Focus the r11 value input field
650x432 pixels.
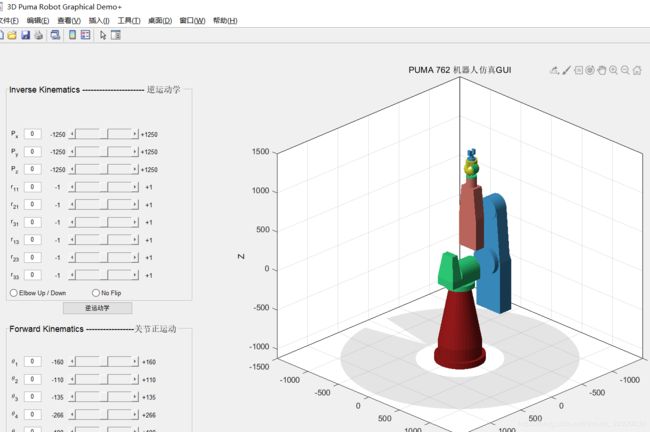point(32,187)
